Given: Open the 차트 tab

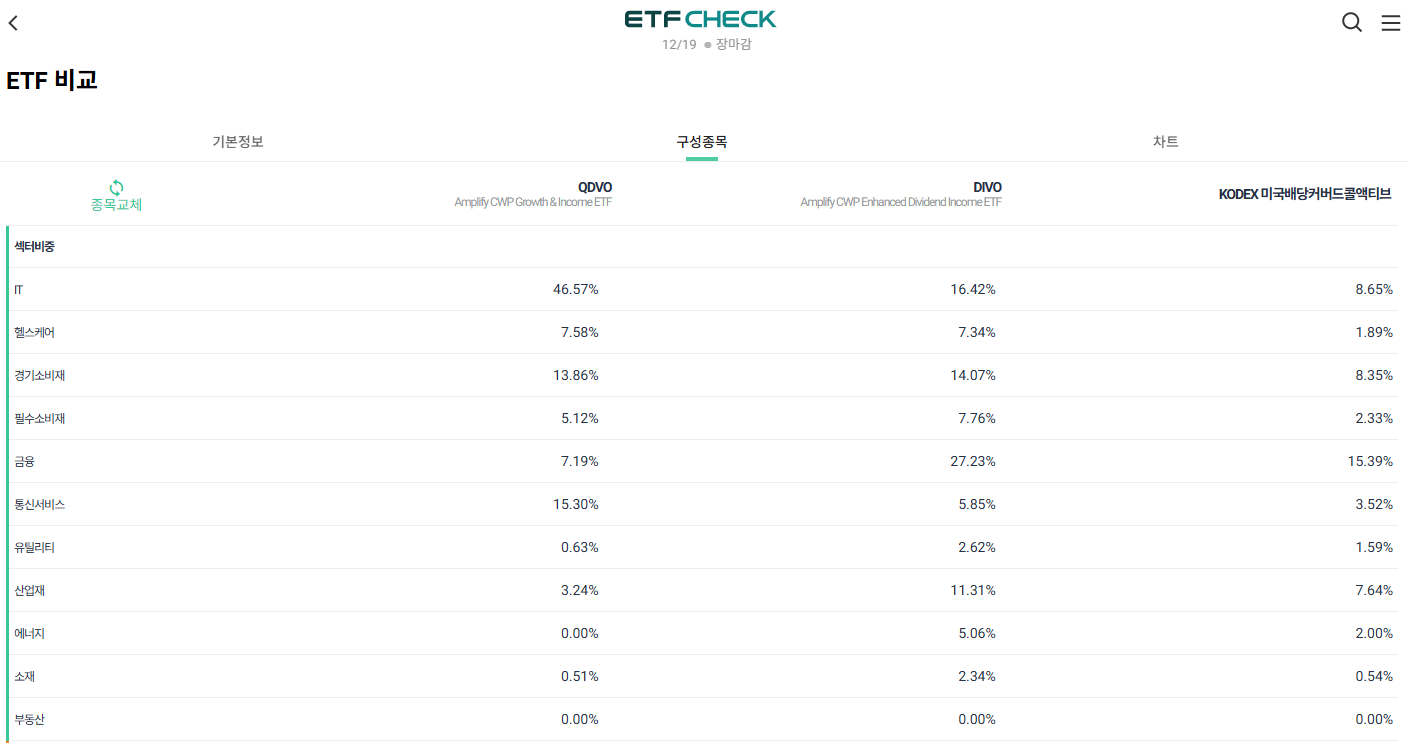Looking at the screenshot, I should point(1166,142).
